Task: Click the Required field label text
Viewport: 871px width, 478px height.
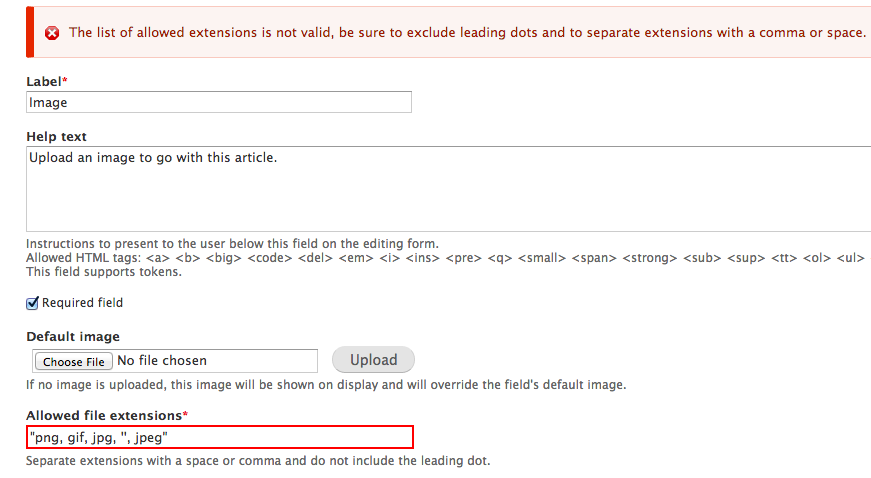Action: tap(82, 302)
